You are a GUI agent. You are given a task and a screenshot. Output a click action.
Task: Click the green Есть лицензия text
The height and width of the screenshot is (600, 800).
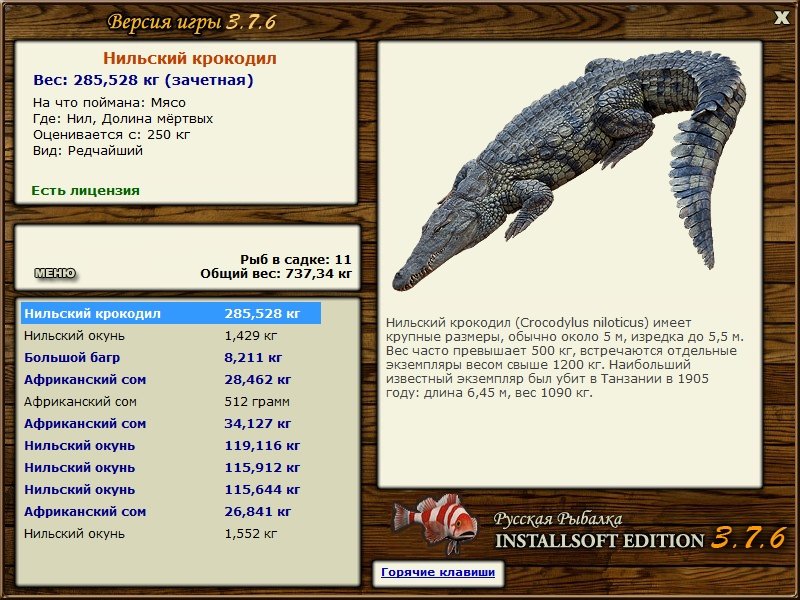(x=86, y=191)
